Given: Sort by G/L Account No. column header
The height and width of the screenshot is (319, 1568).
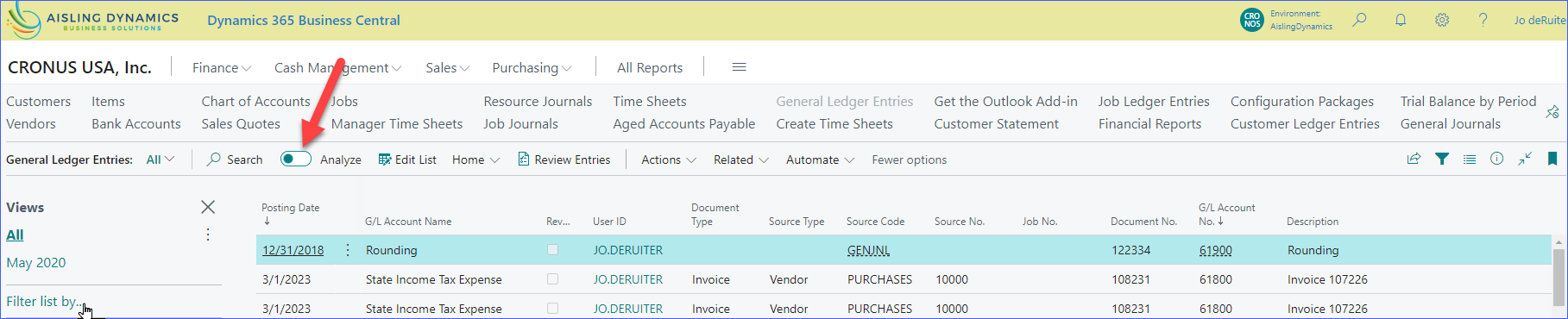Looking at the screenshot, I should click(x=1227, y=214).
